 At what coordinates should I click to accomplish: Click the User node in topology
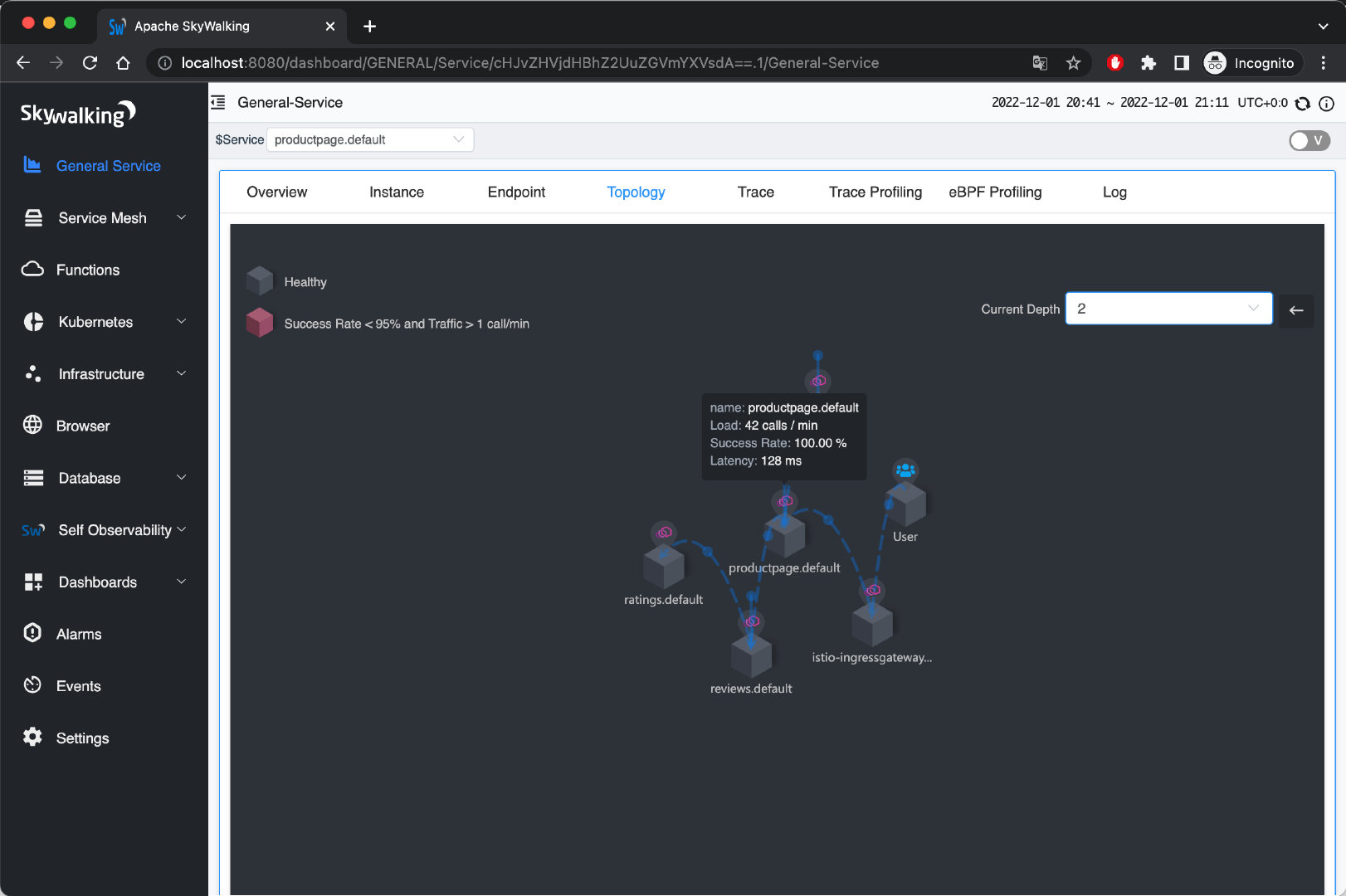click(905, 503)
